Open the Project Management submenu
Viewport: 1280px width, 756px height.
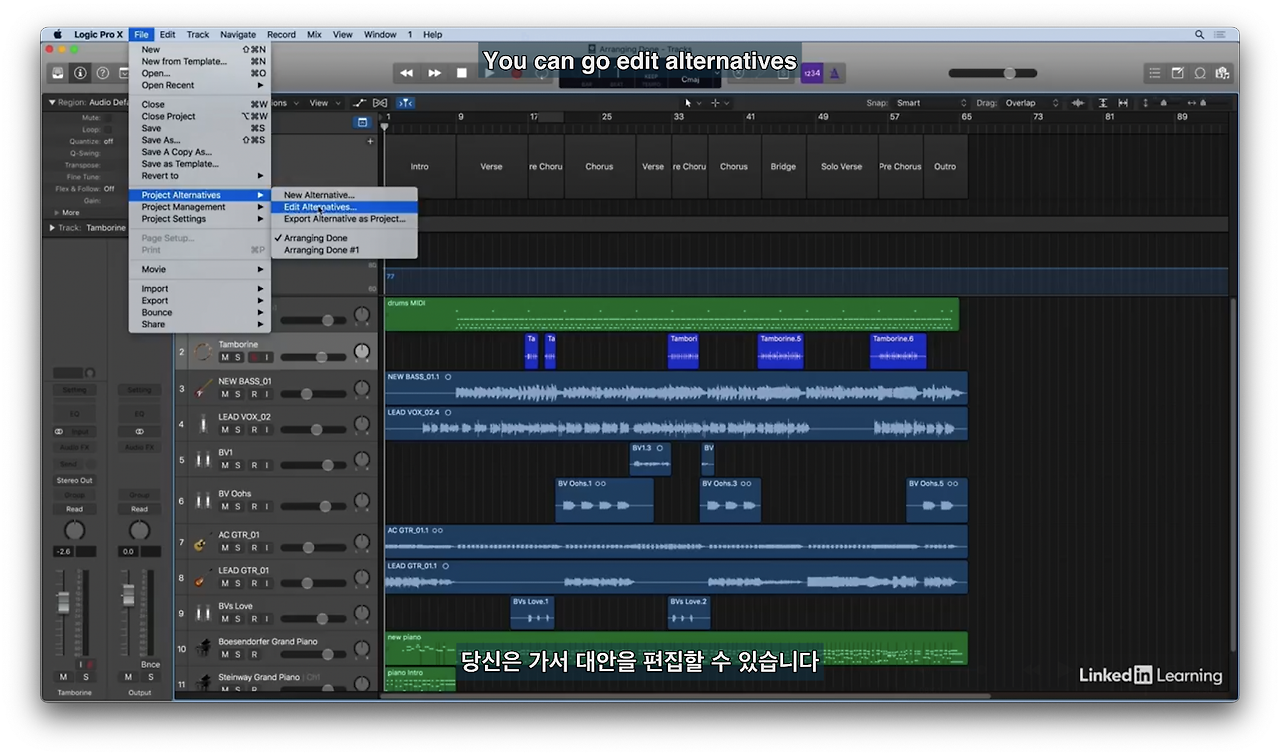200,207
